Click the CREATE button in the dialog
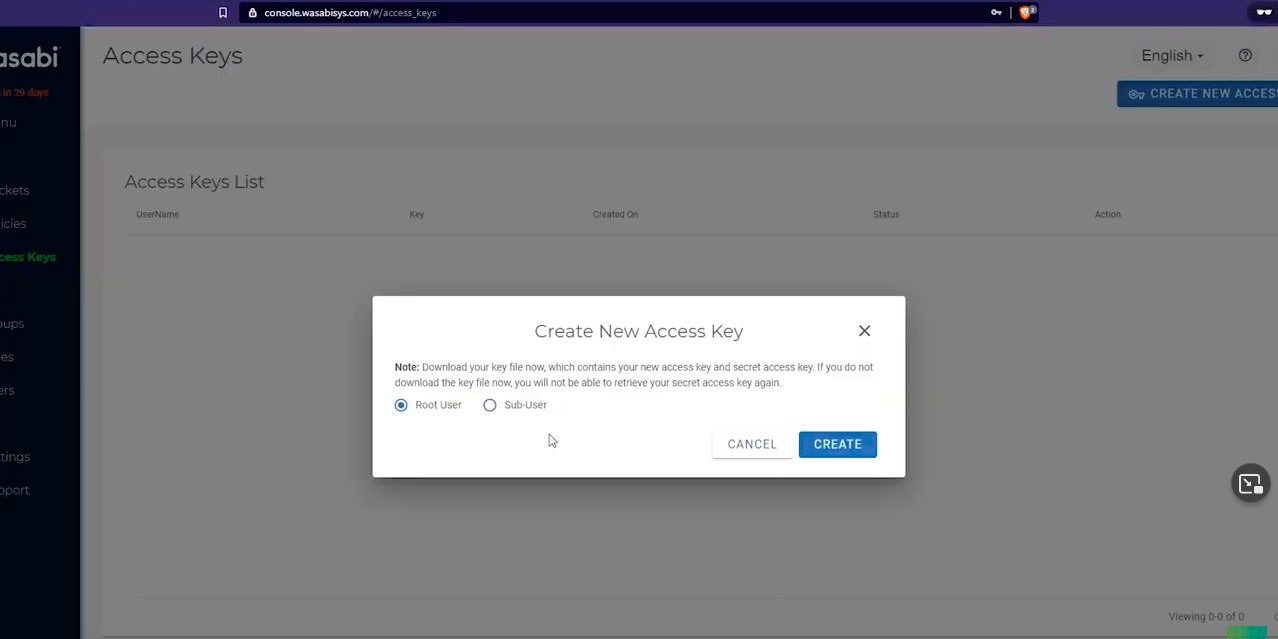Image resolution: width=1278 pixels, height=639 pixels. click(x=837, y=444)
